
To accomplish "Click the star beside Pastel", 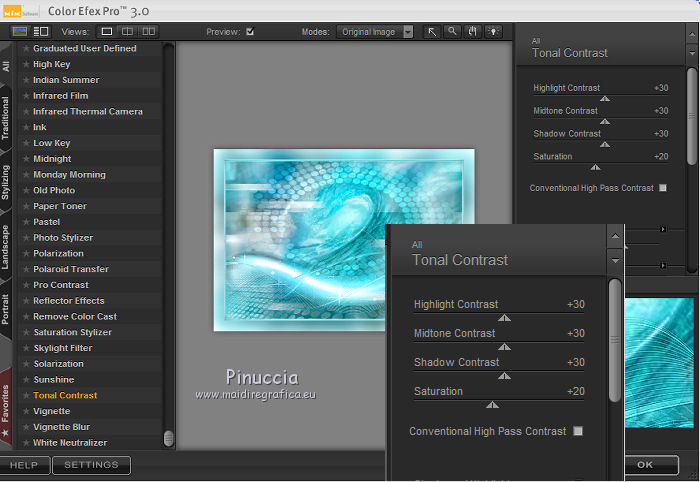I will coord(26,222).
